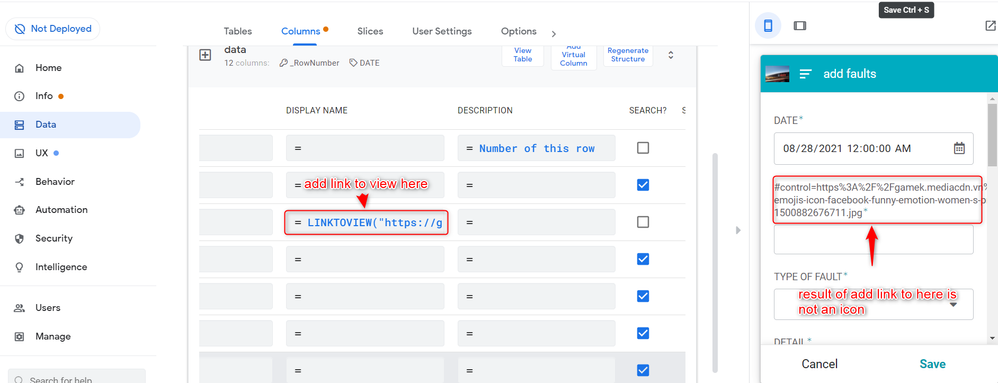Click Cancel in the preview form
The width and height of the screenshot is (998, 383).
coord(819,364)
